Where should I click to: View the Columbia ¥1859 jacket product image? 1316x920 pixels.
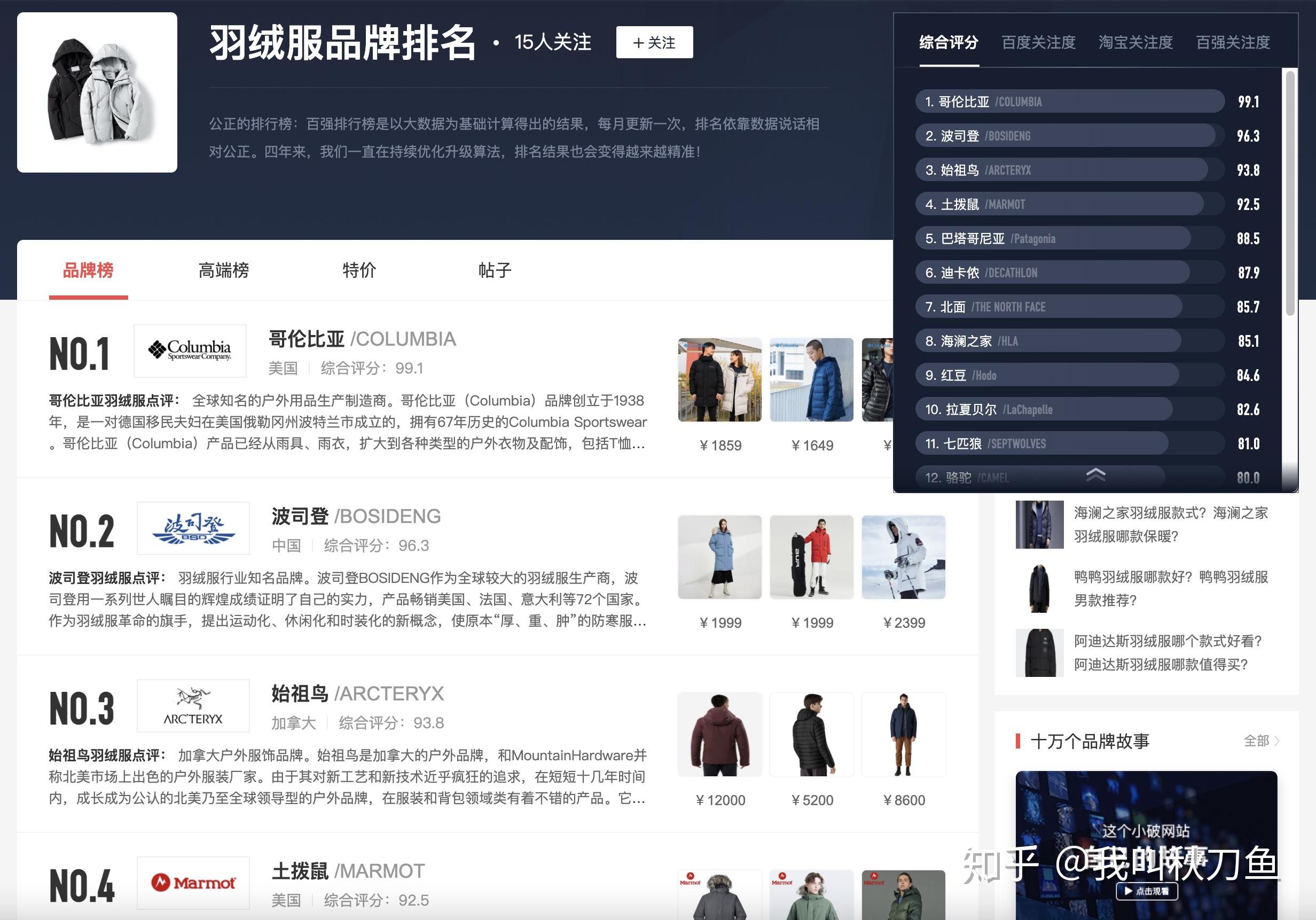tap(720, 379)
